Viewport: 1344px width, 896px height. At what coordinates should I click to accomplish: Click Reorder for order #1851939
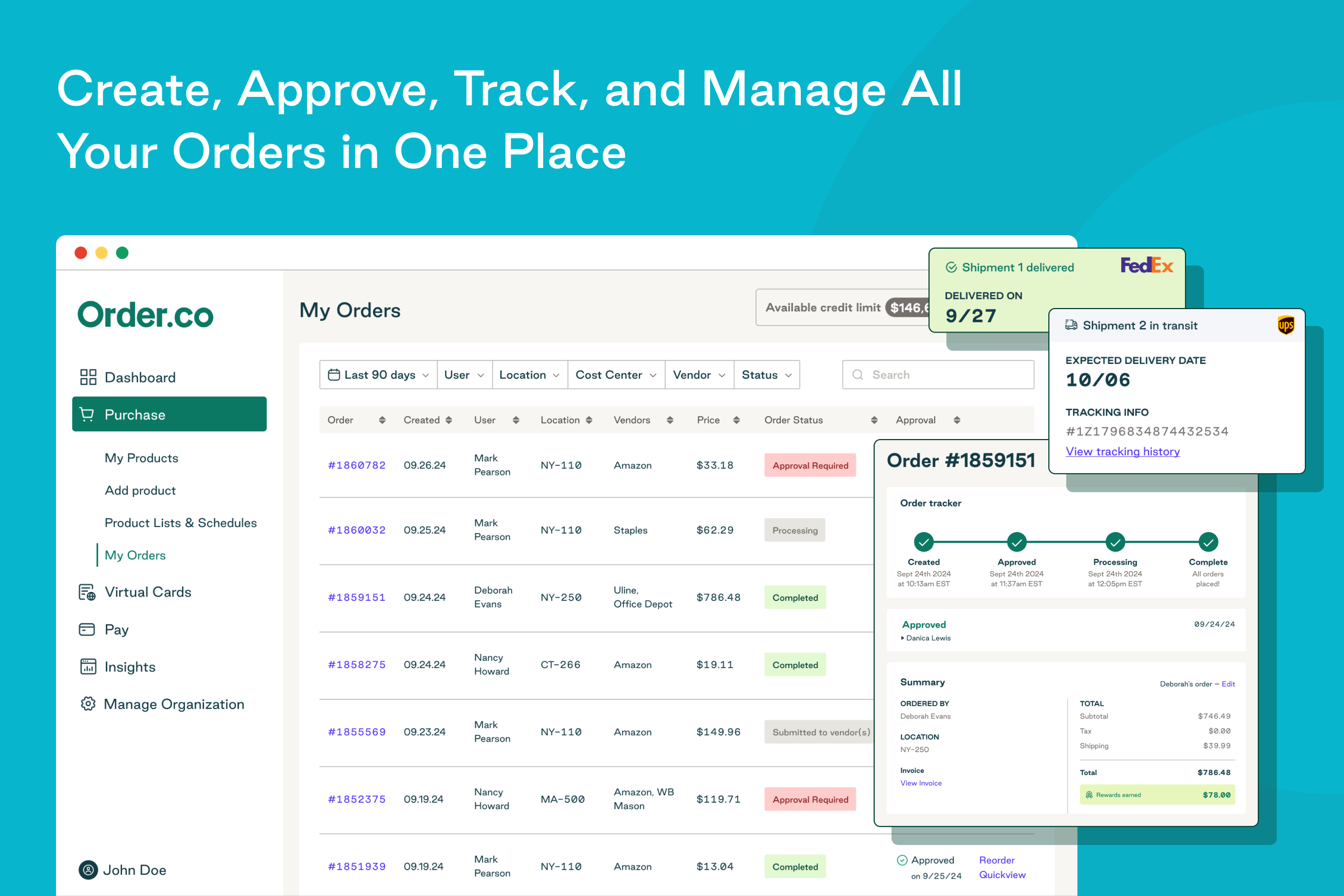coord(997,860)
